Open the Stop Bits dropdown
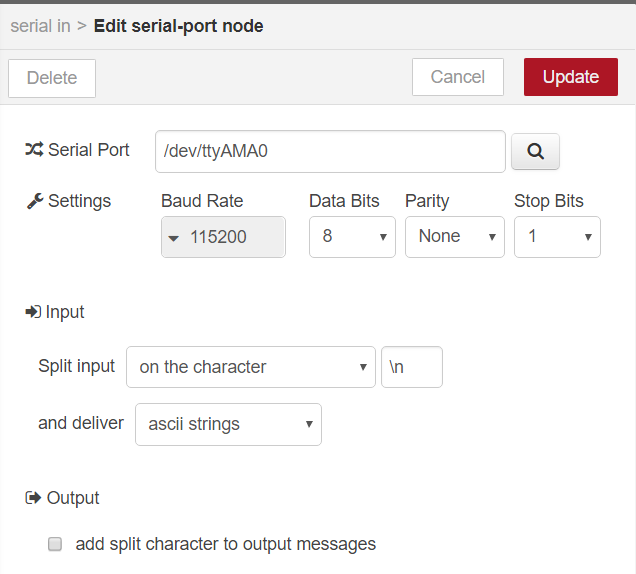Screen dimensions: 636x574 [557, 237]
